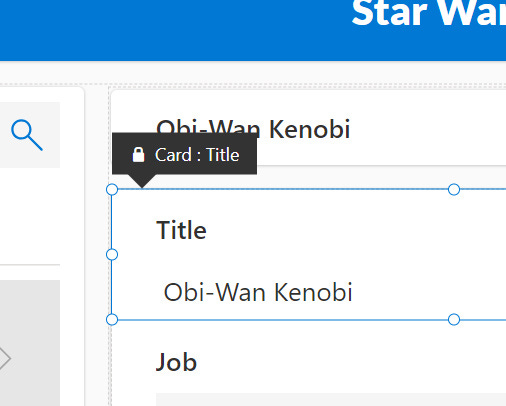Click the blank white gallery panel area
This screenshot has height=406, width=506.
coord(30,217)
